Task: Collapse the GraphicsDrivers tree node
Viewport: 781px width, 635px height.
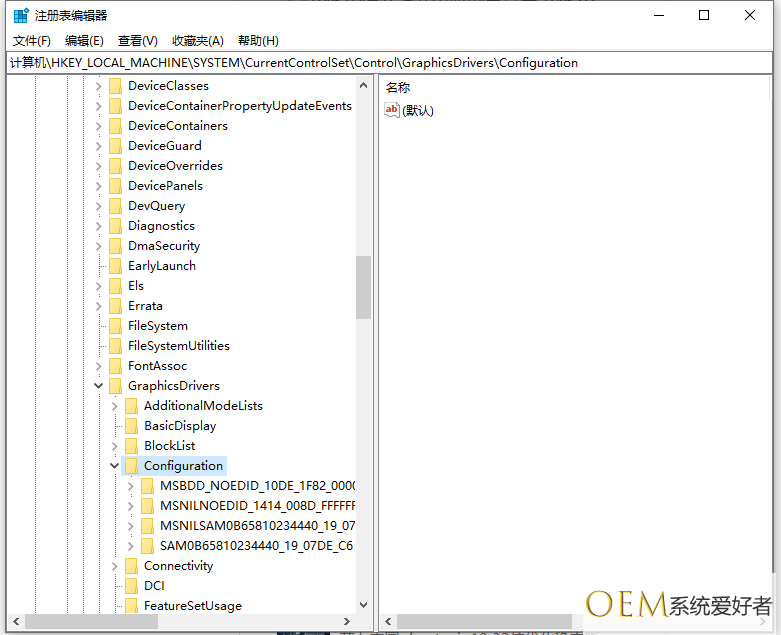Action: pyautogui.click(x=99, y=386)
